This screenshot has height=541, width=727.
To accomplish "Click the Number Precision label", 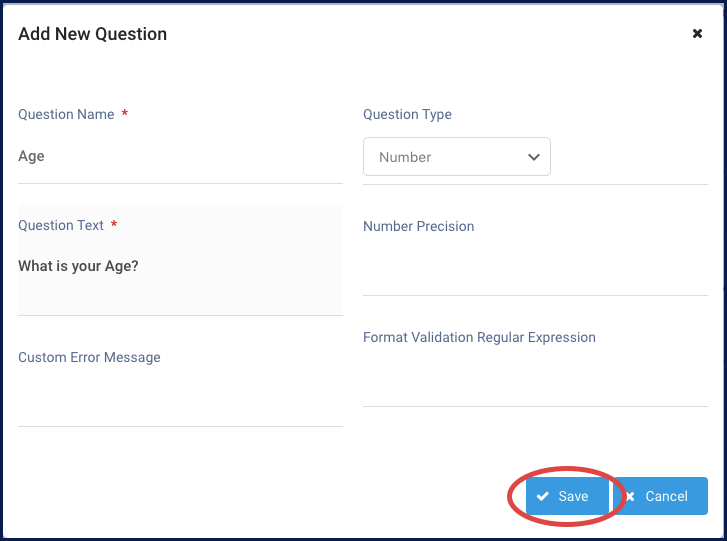I will (418, 226).
